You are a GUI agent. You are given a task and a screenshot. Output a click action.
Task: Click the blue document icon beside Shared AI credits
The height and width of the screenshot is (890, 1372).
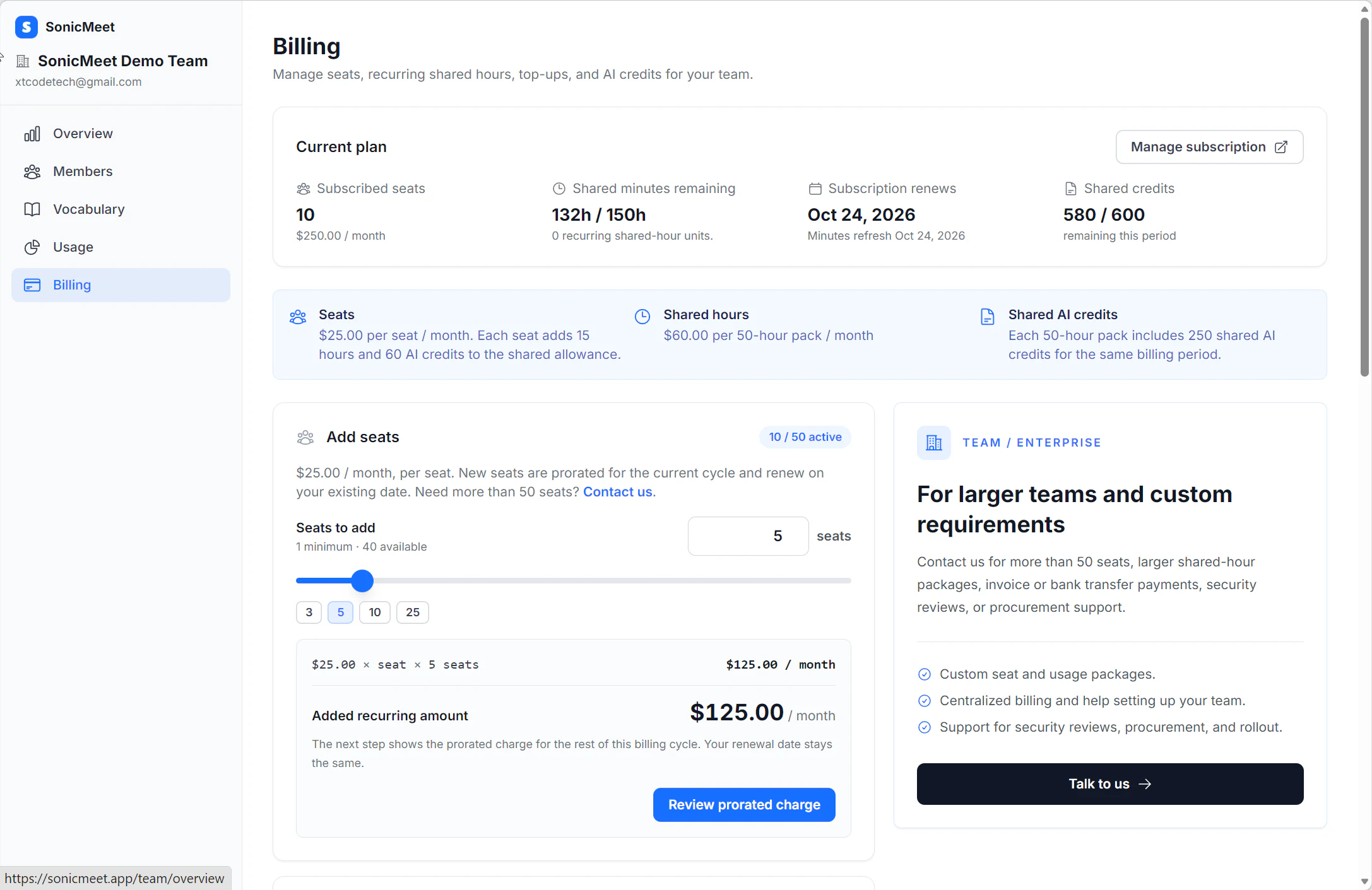pyautogui.click(x=988, y=317)
